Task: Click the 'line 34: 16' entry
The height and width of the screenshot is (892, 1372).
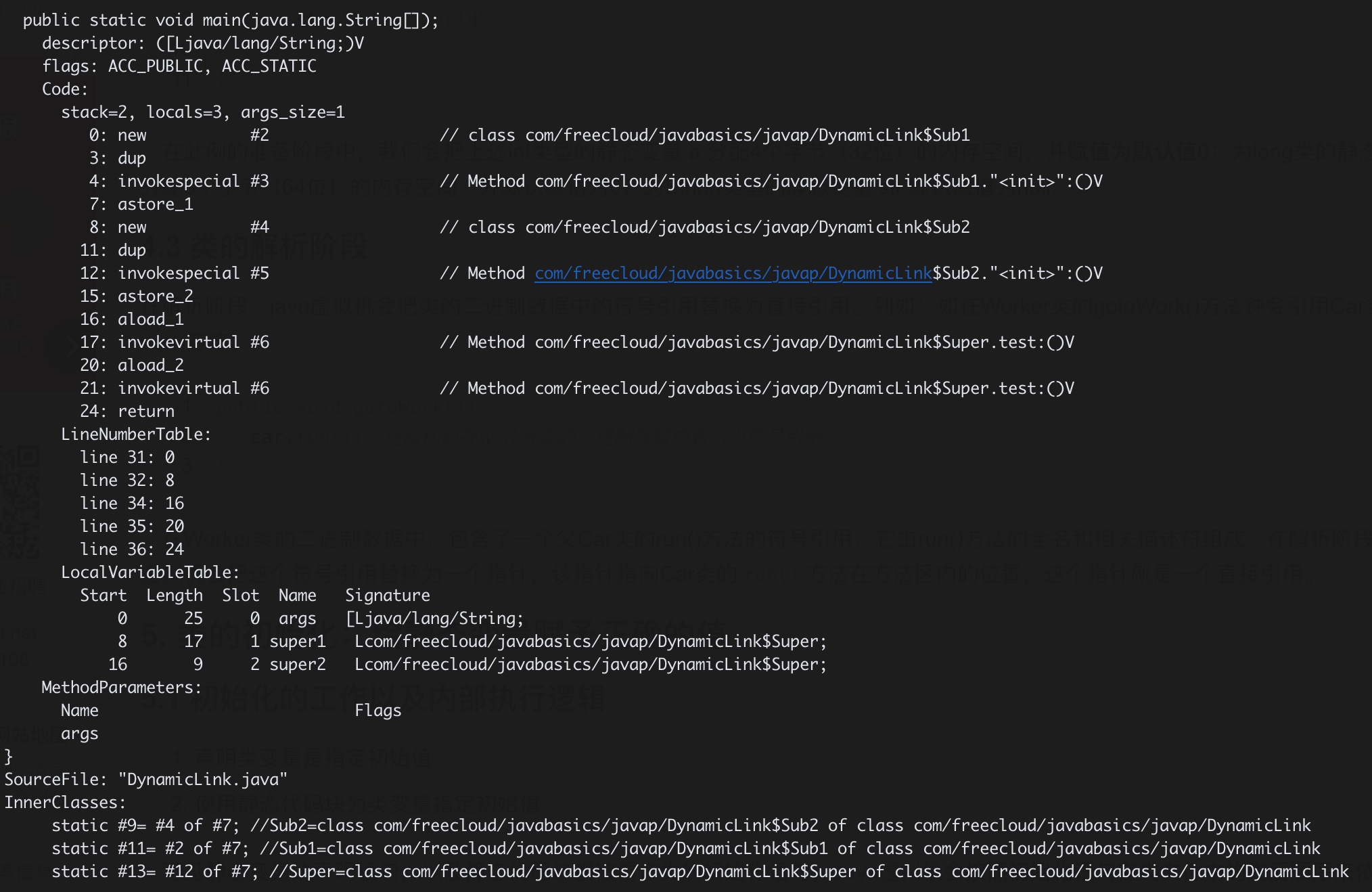Action: coord(132,504)
